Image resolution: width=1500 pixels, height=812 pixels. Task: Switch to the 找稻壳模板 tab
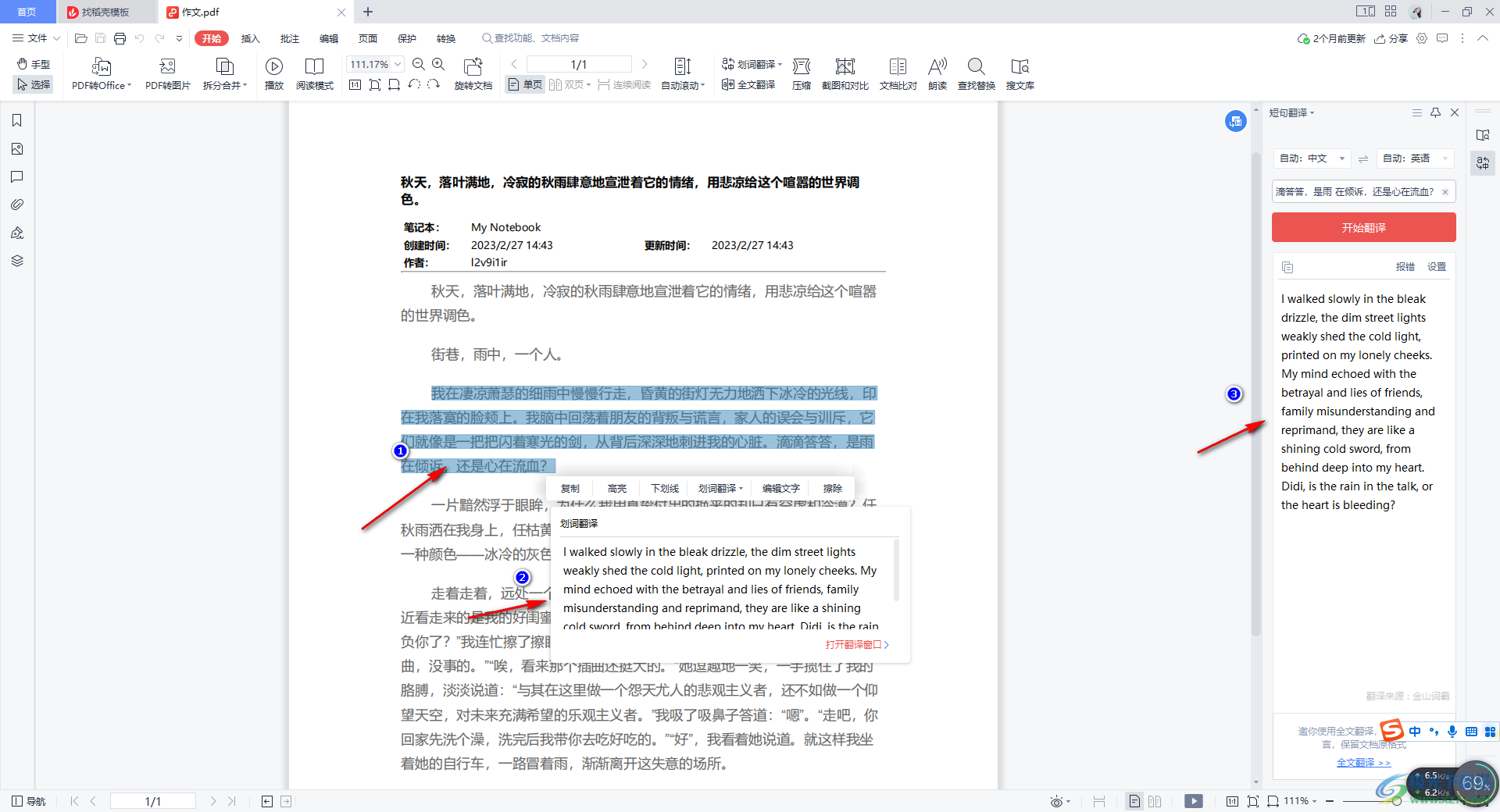[x=105, y=12]
